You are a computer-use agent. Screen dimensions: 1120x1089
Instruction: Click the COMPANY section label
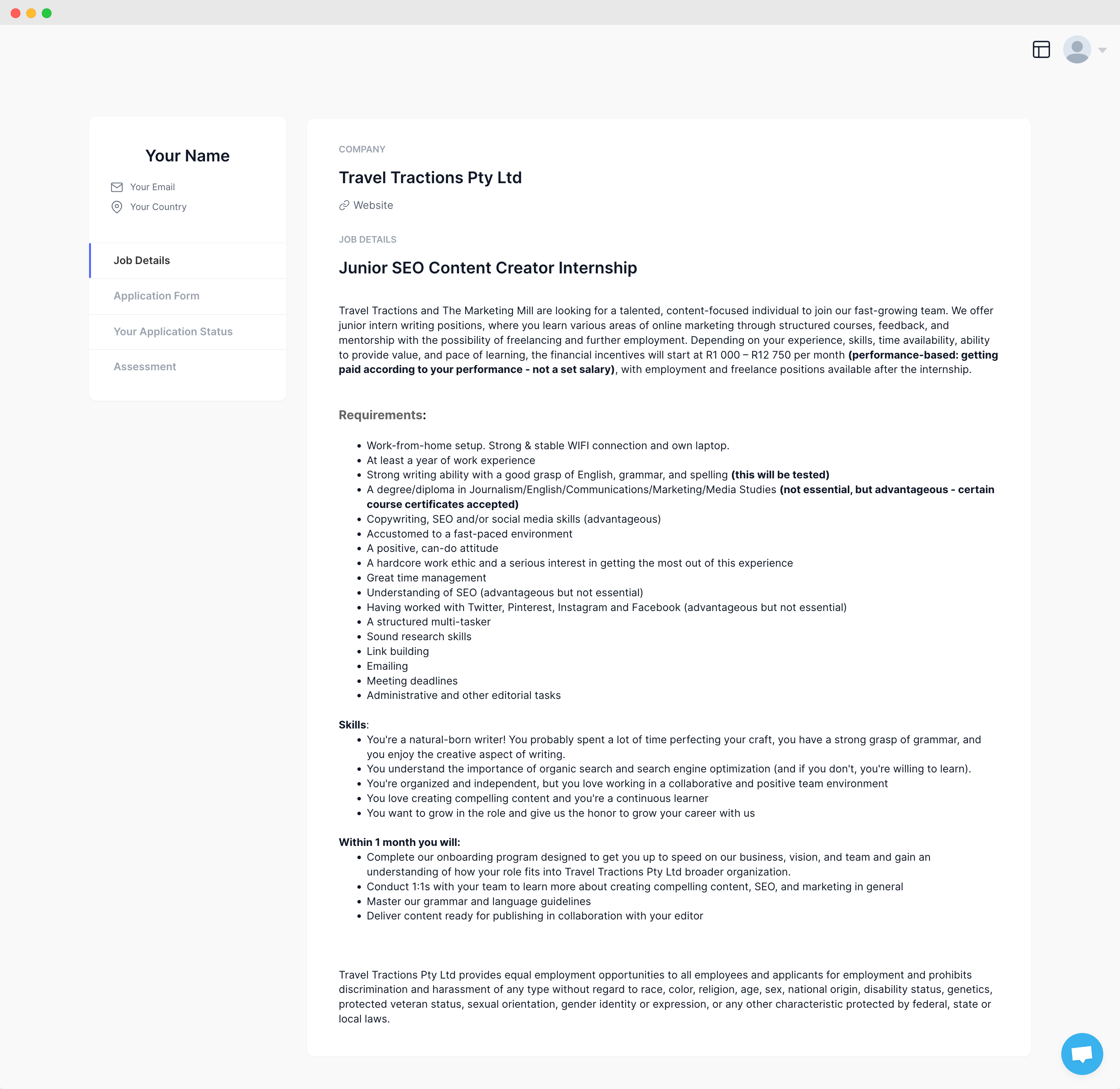point(362,149)
